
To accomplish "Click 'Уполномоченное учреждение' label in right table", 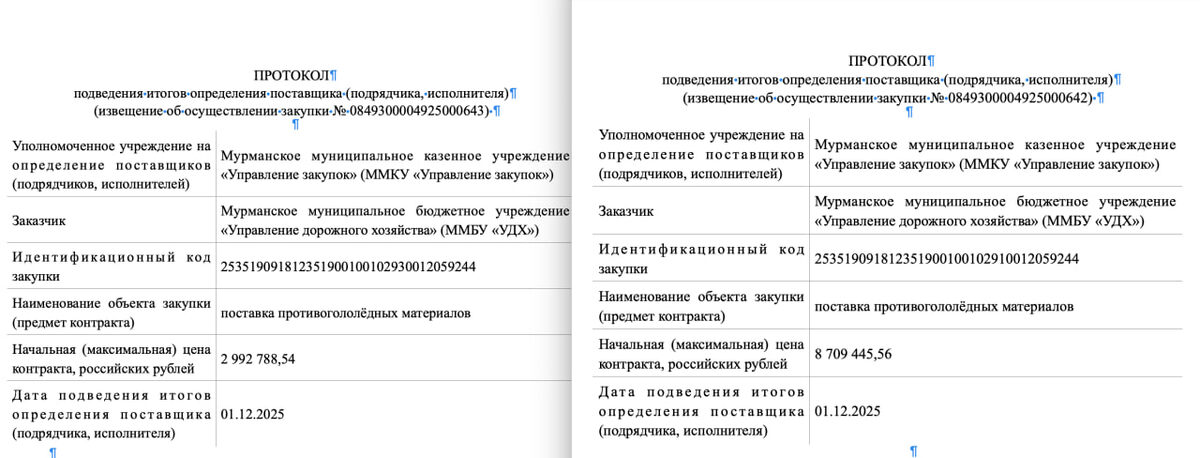I will (x=702, y=155).
